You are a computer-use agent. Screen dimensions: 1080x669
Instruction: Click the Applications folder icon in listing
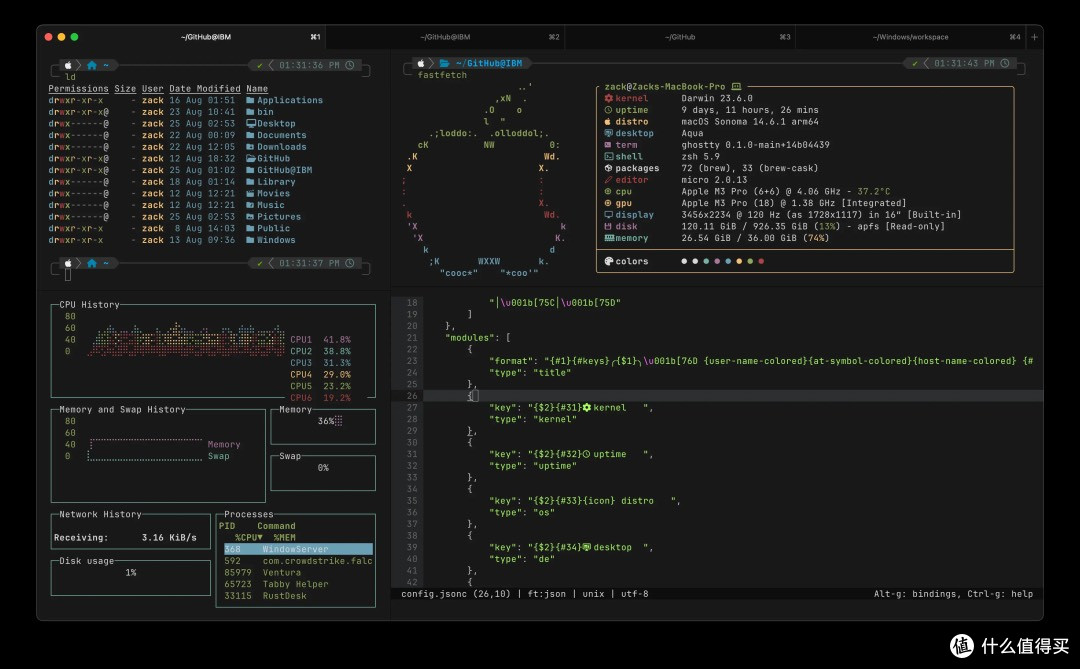(x=250, y=101)
